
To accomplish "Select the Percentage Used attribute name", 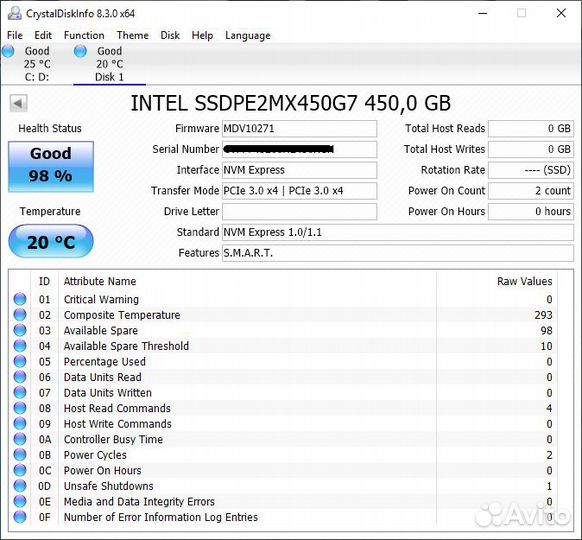I will point(104,361).
